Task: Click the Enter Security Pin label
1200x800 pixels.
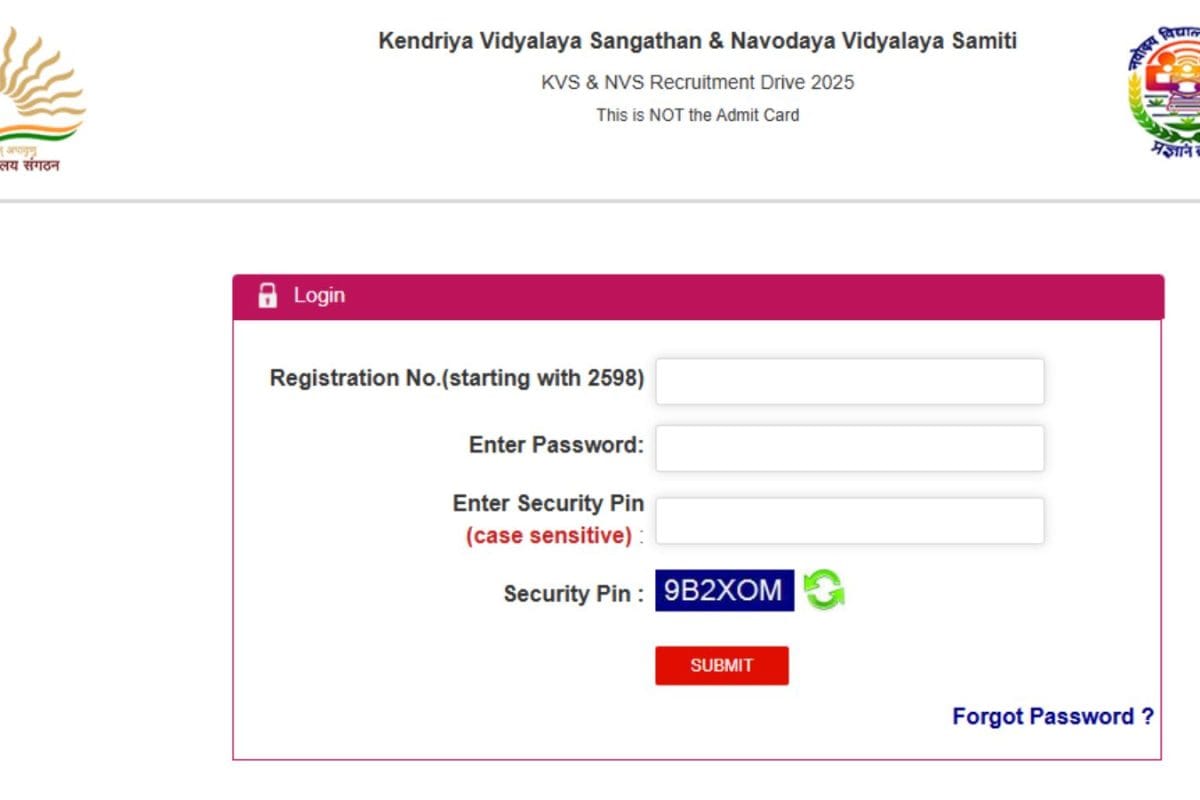Action: (x=549, y=504)
